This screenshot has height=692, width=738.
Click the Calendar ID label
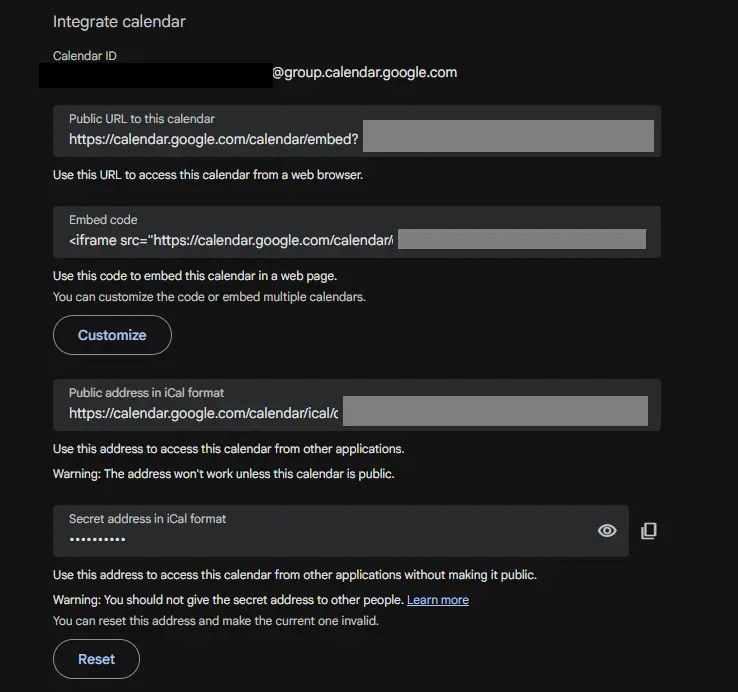click(x=85, y=56)
